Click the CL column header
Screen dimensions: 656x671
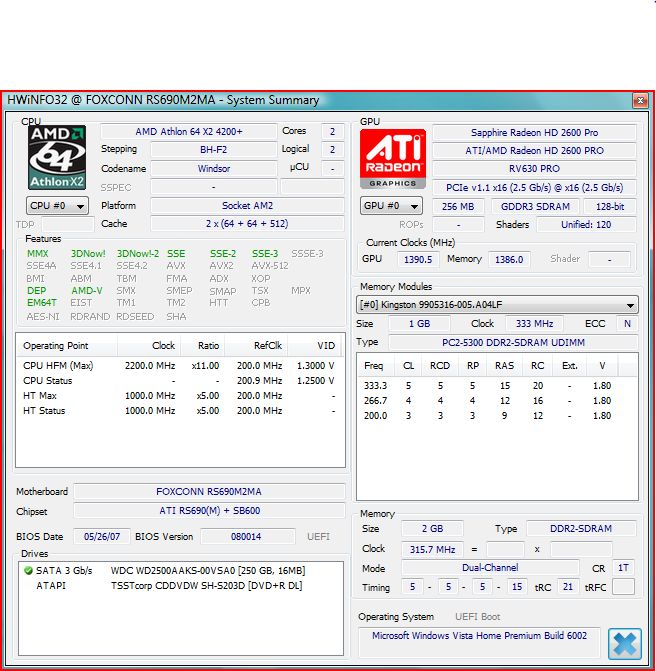(408, 366)
